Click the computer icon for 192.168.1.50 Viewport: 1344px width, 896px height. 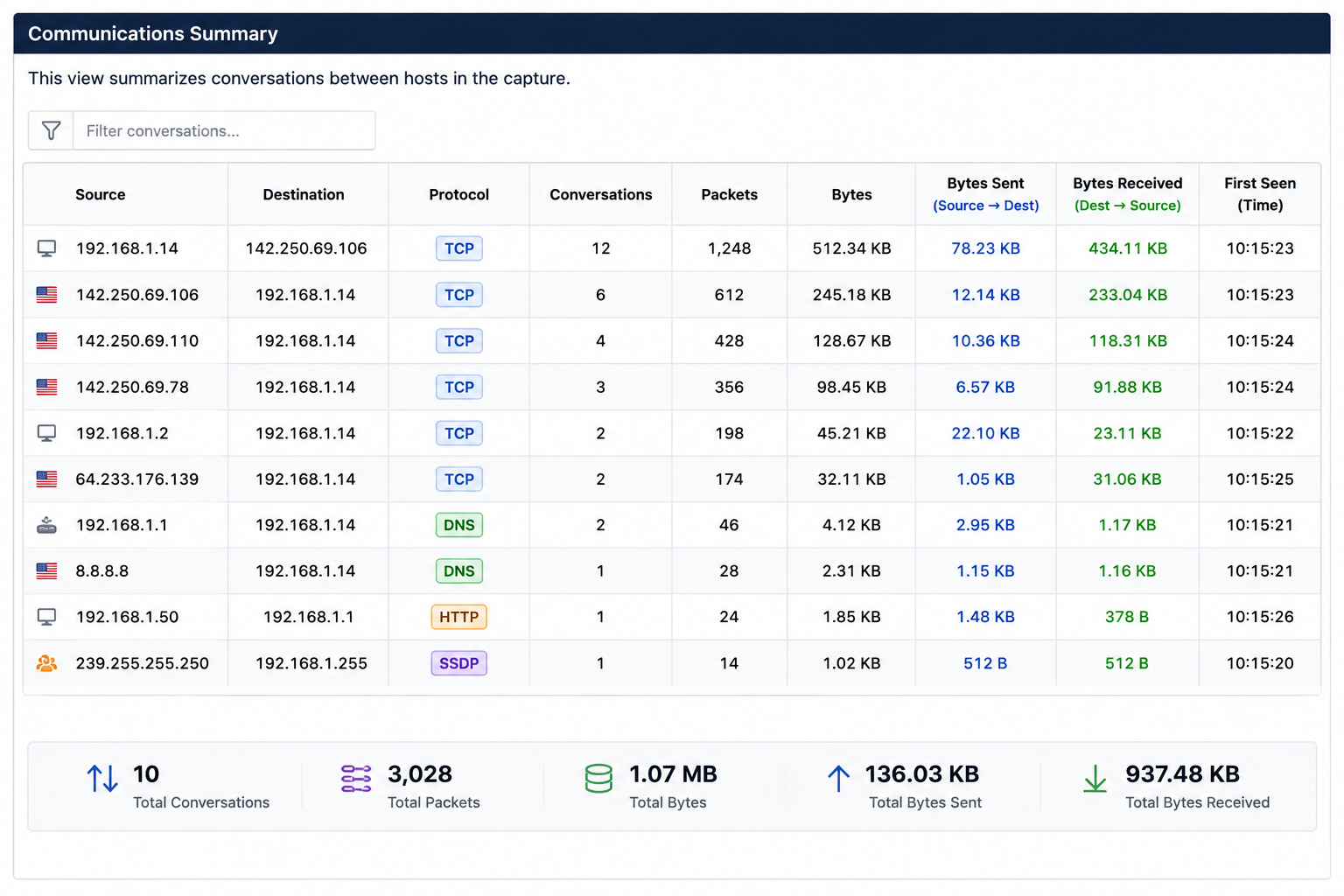tap(46, 617)
